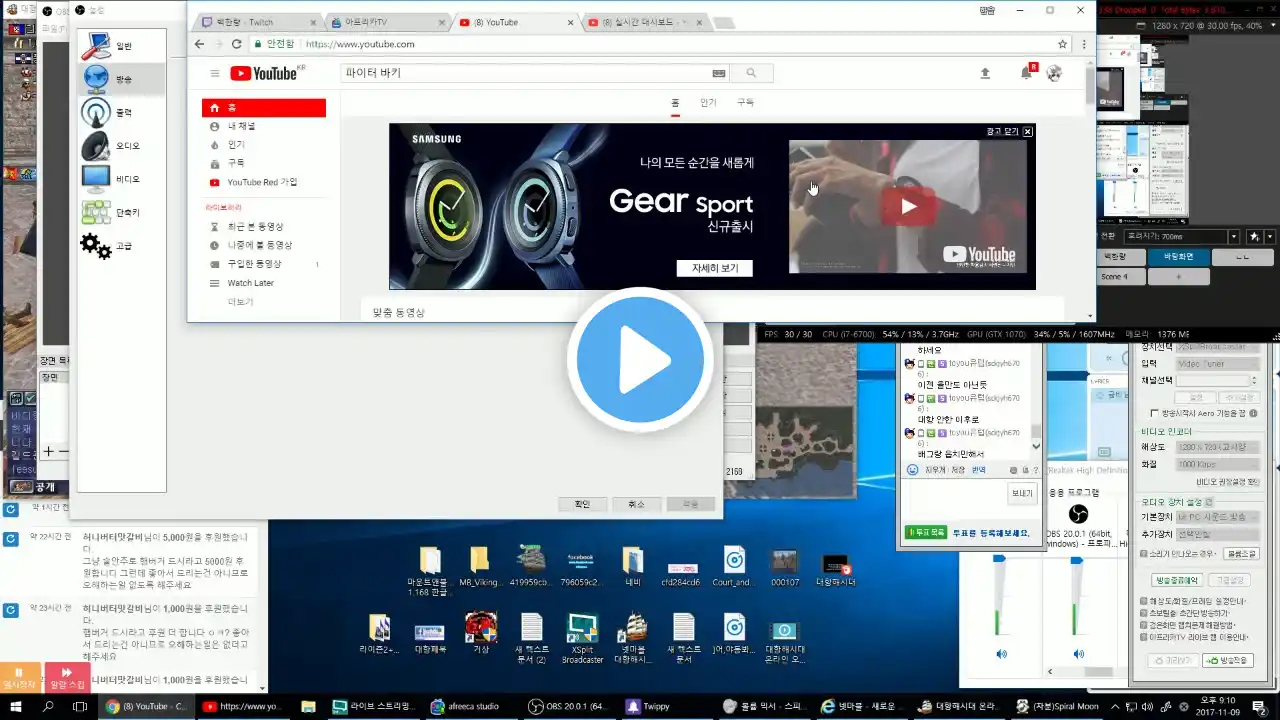The height and width of the screenshot is (720, 1280).
Task: Mute the left volume mixer speaker icon
Action: tap(1001, 654)
